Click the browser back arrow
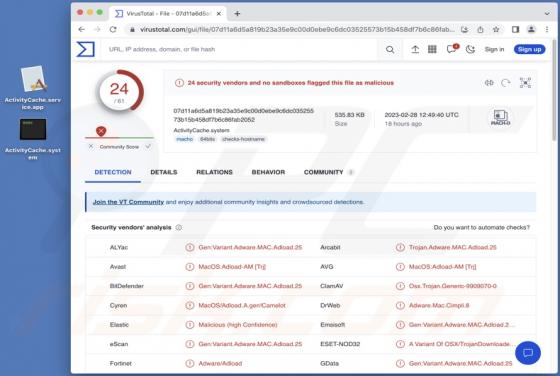This screenshot has width=560, height=376. [81, 29]
